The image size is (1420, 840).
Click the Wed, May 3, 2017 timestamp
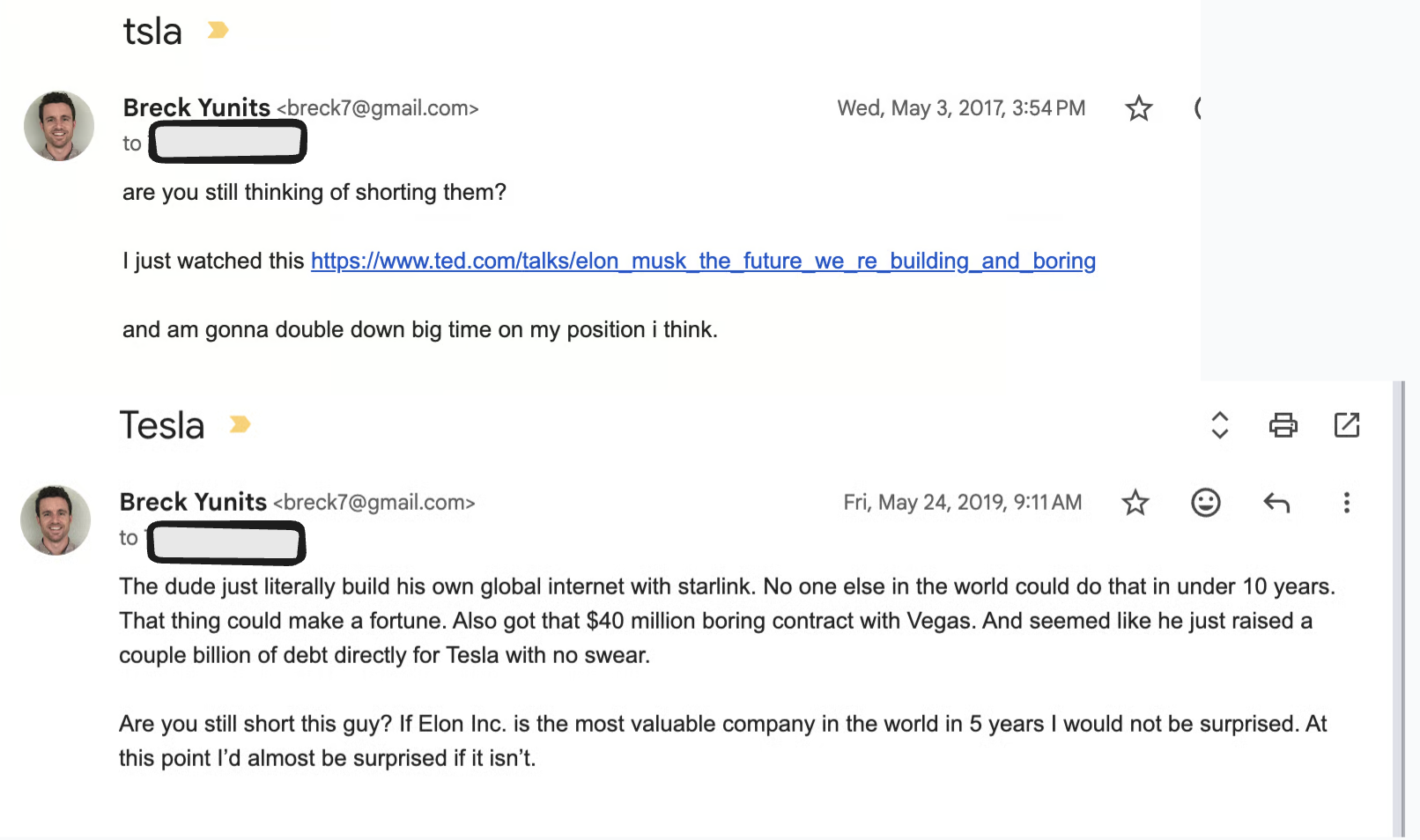tap(961, 108)
